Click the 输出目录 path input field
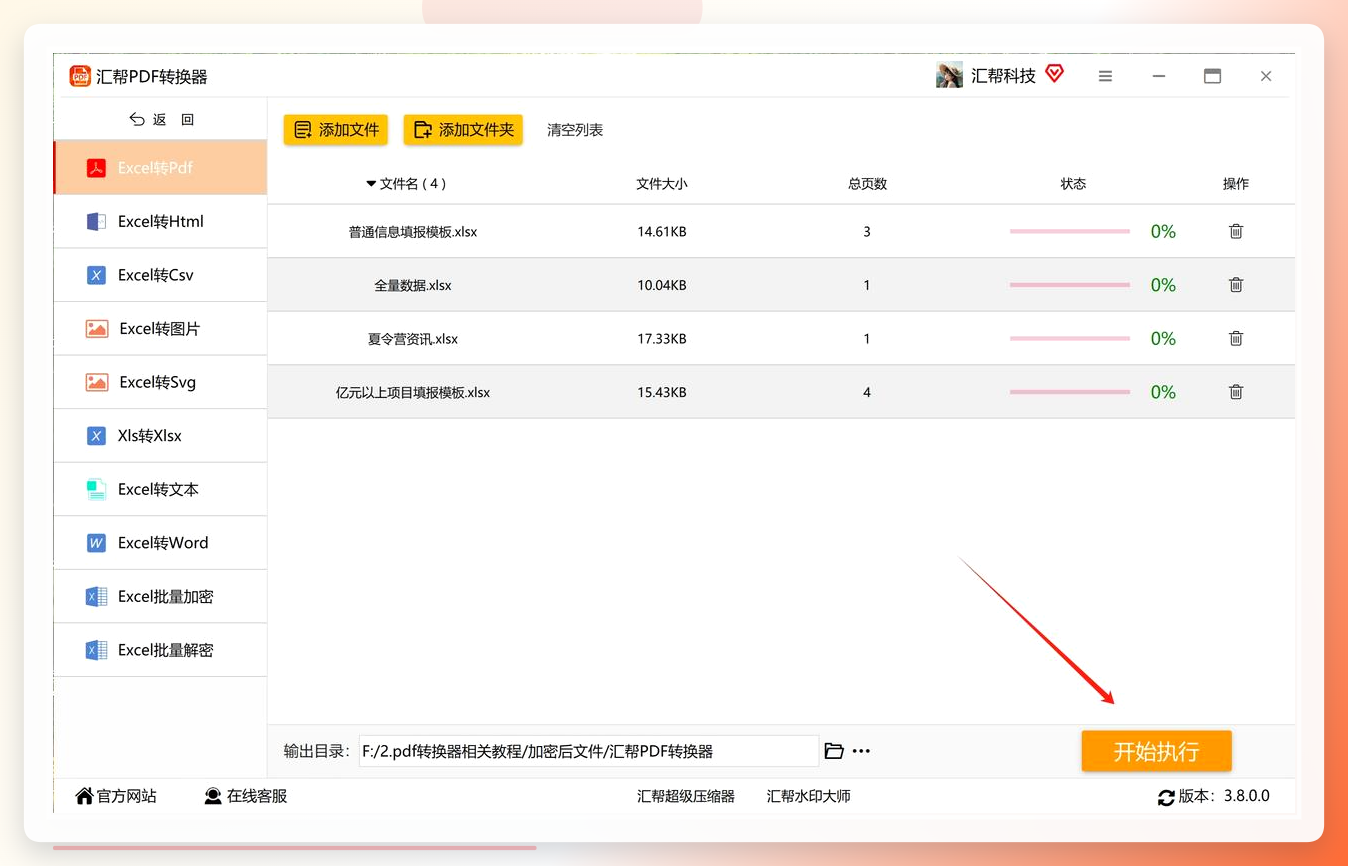 (589, 751)
